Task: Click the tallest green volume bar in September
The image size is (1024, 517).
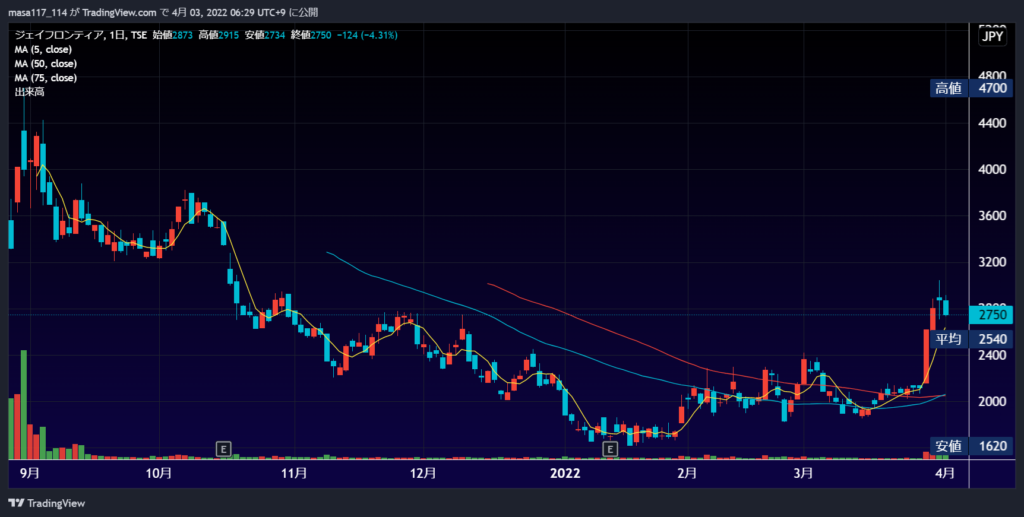Action: 24,405
